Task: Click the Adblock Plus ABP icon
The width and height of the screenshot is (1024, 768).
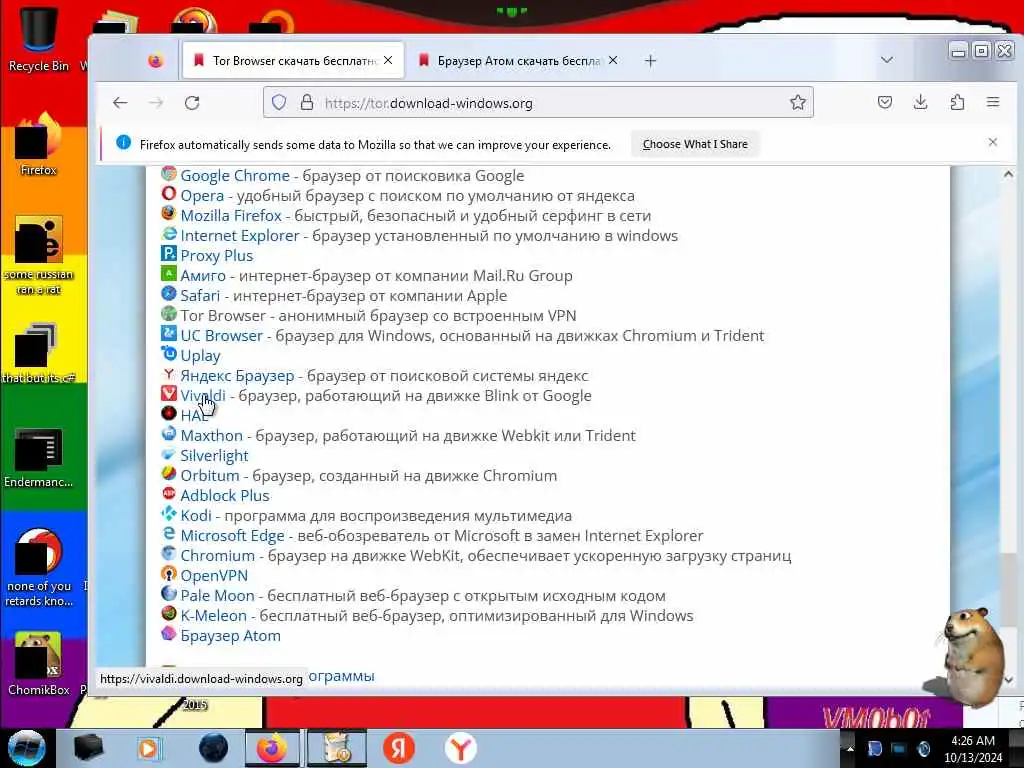Action: click(x=168, y=494)
